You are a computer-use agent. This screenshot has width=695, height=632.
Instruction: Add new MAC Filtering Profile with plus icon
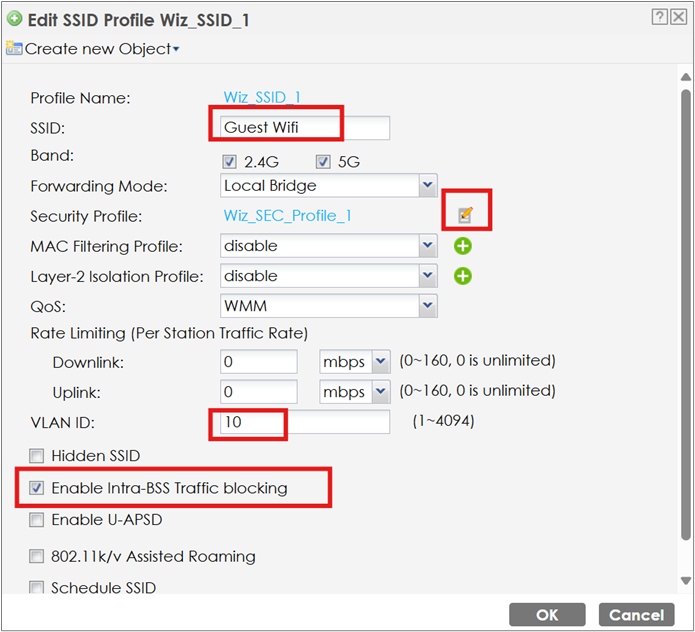(463, 246)
